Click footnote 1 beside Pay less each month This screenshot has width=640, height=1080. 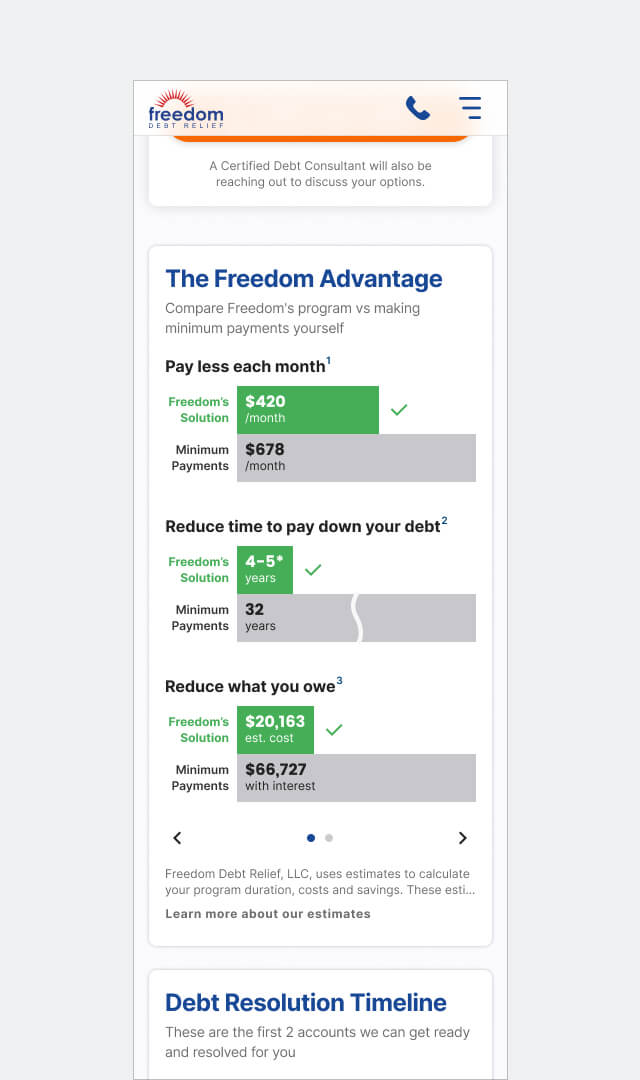click(329, 360)
